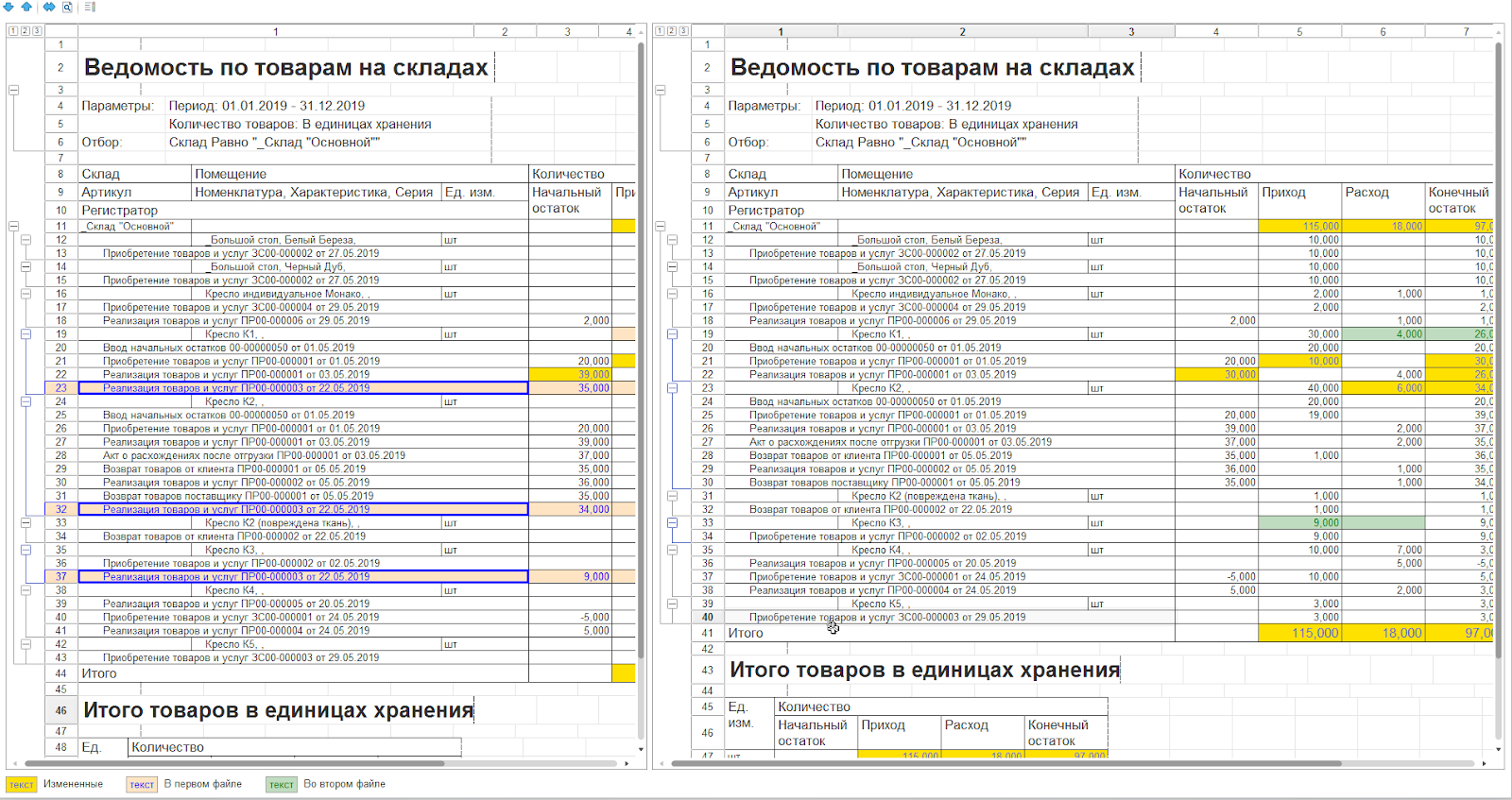Viewport: 1512px width, 800px height.
Task: Show grouping level 2 in left pane
Action: (x=26, y=31)
